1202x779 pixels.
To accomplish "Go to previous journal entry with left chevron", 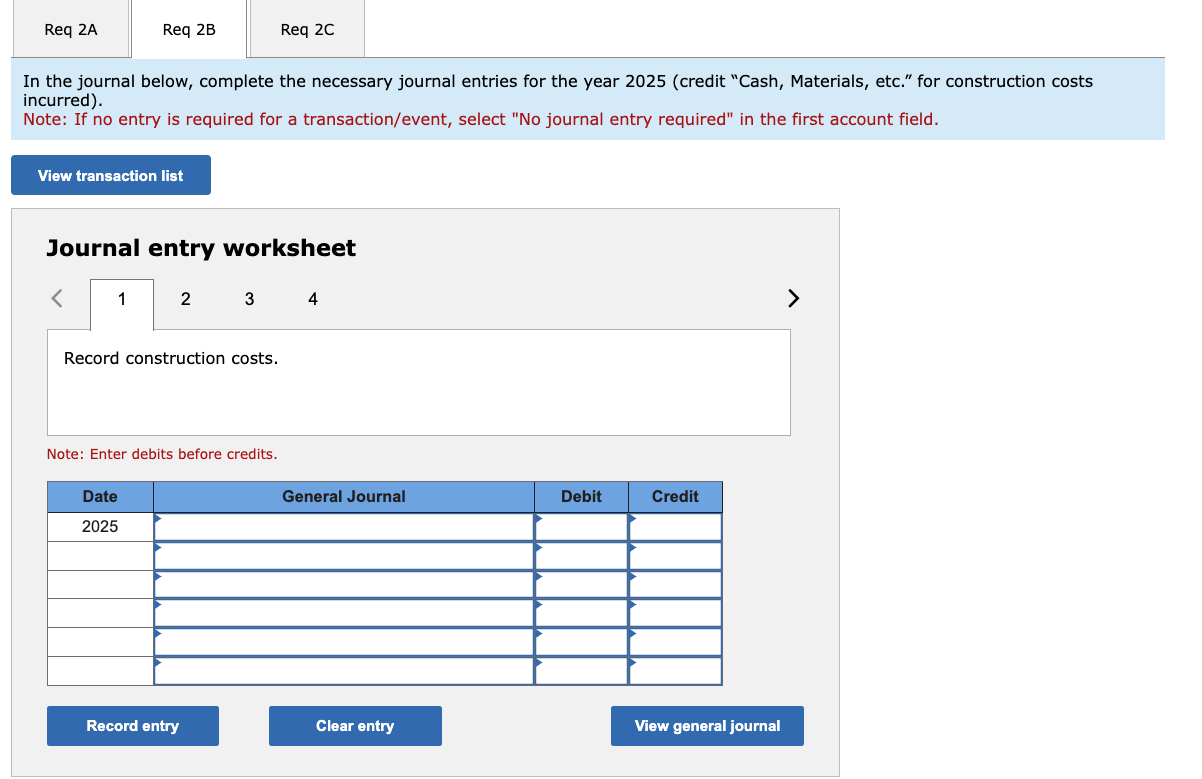I will coord(58,298).
